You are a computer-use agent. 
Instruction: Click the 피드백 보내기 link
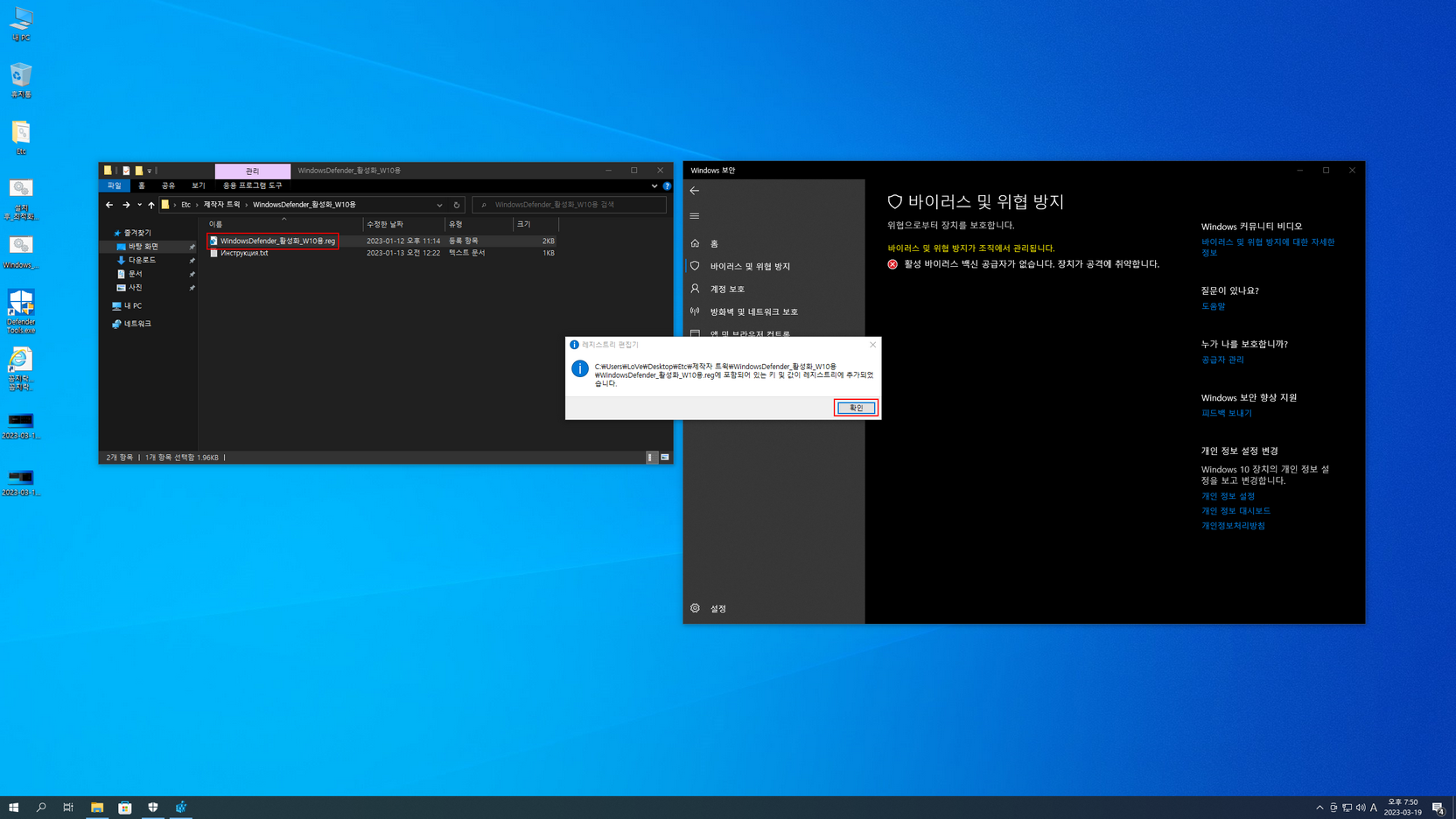pos(1227,413)
